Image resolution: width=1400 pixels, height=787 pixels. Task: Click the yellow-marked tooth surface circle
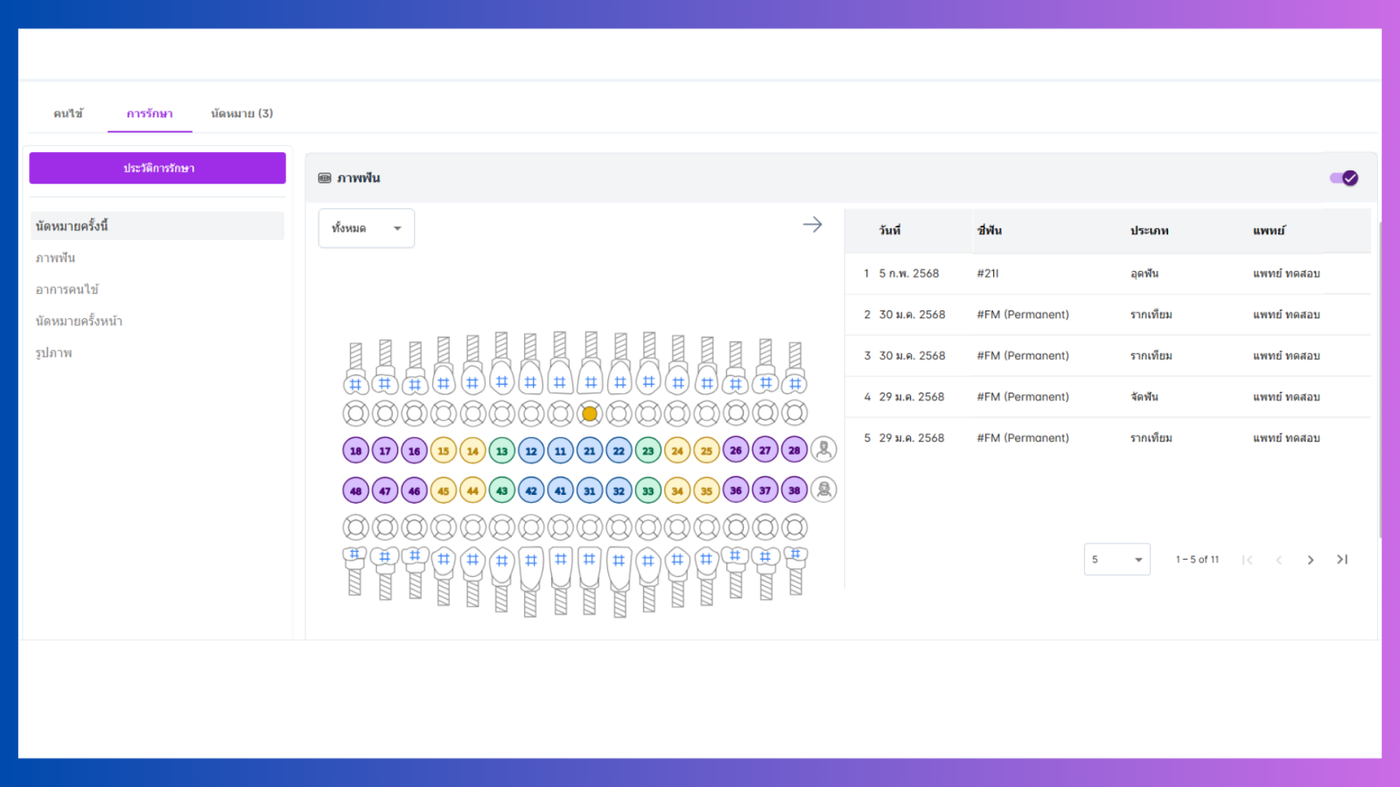click(590, 413)
